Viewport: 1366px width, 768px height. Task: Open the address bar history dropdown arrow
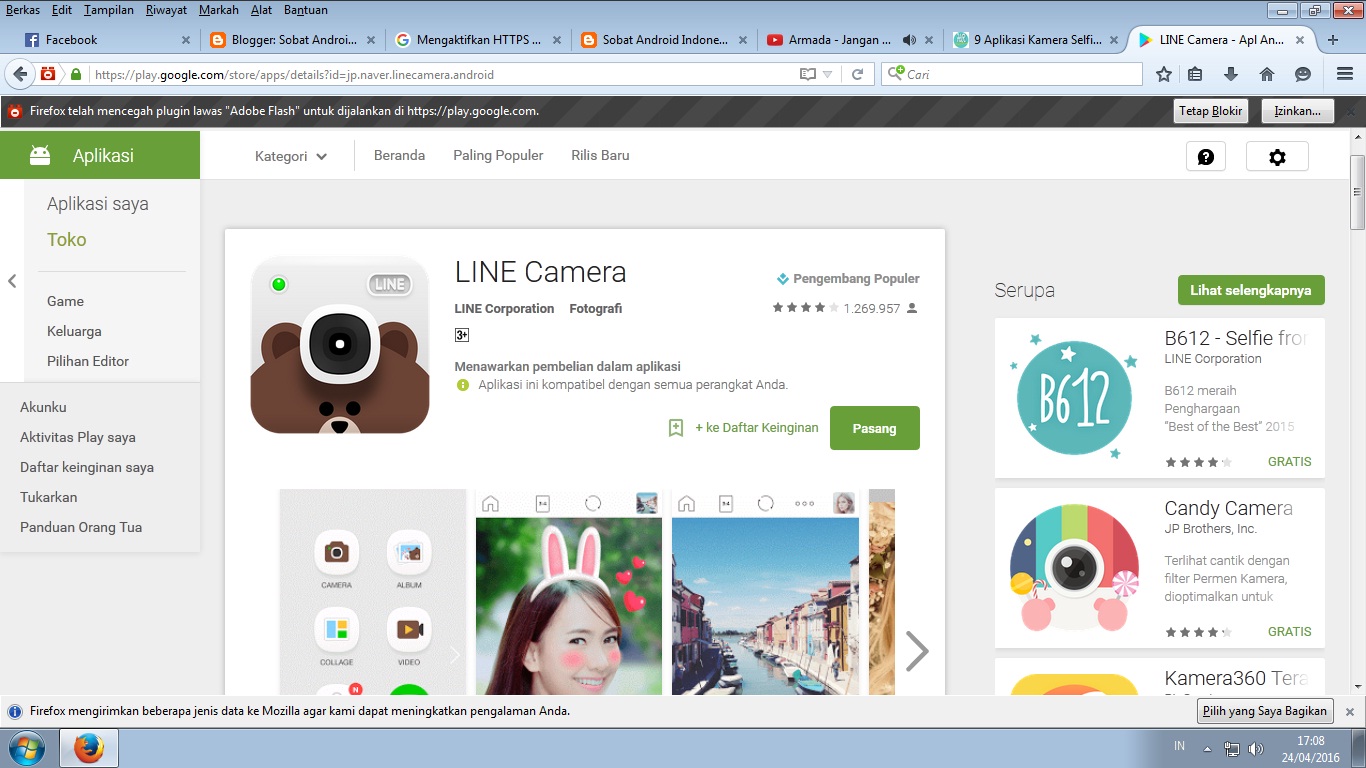point(827,74)
